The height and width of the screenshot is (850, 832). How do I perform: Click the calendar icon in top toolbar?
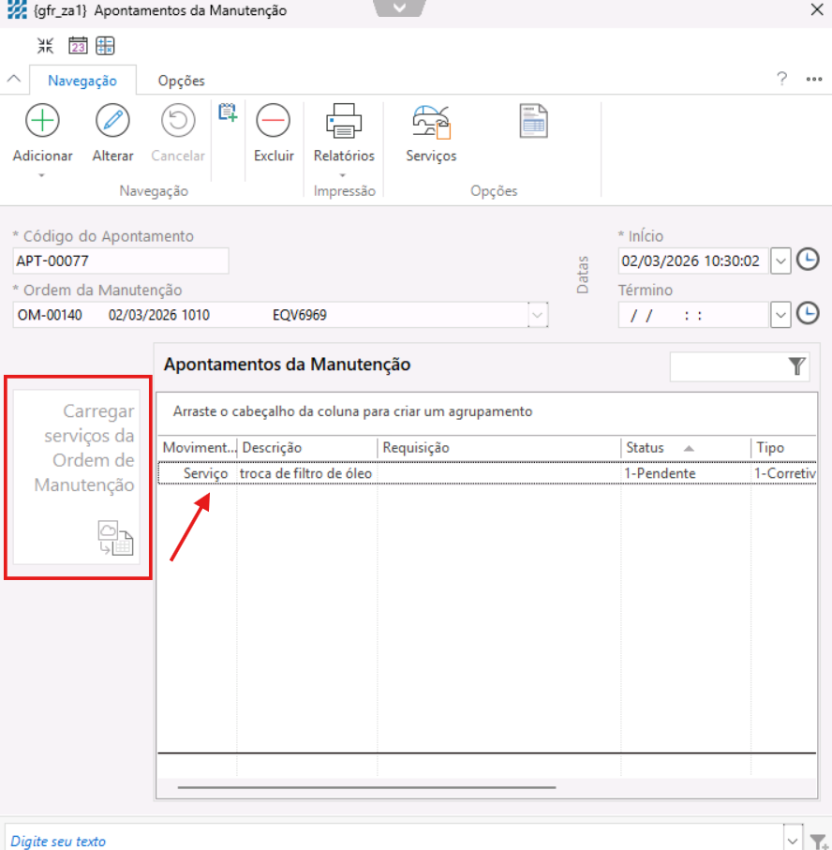coord(77,45)
